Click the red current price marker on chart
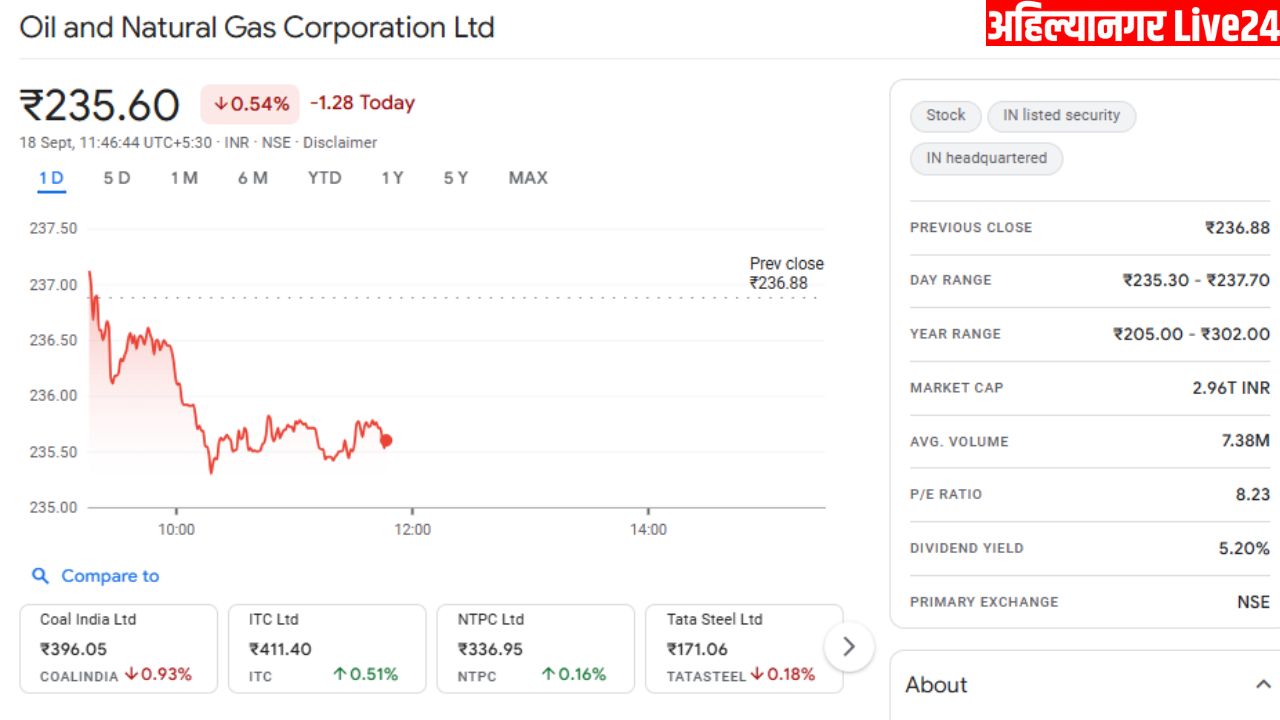Image resolution: width=1280 pixels, height=720 pixels. coord(386,440)
